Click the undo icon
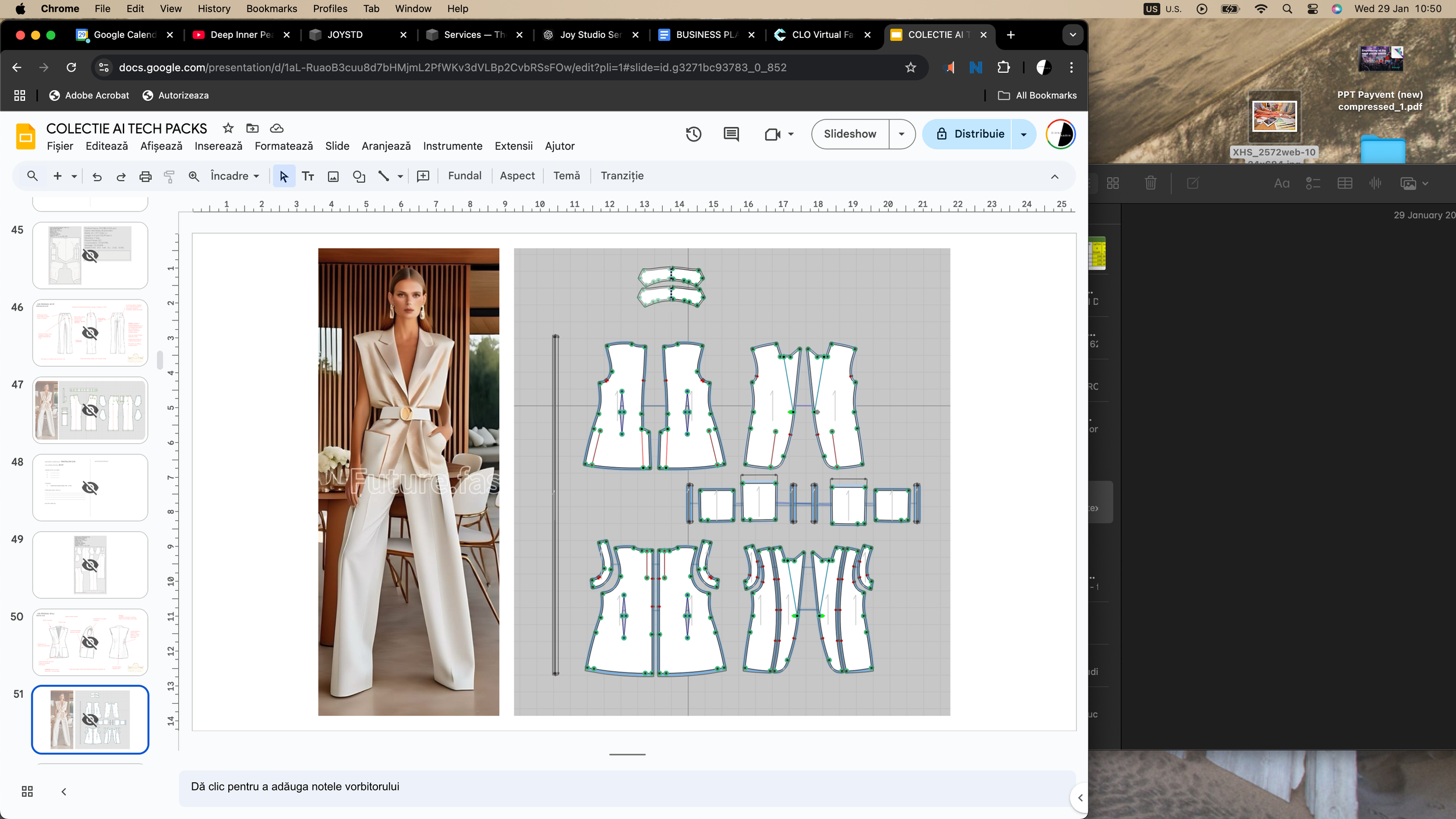 (x=97, y=176)
